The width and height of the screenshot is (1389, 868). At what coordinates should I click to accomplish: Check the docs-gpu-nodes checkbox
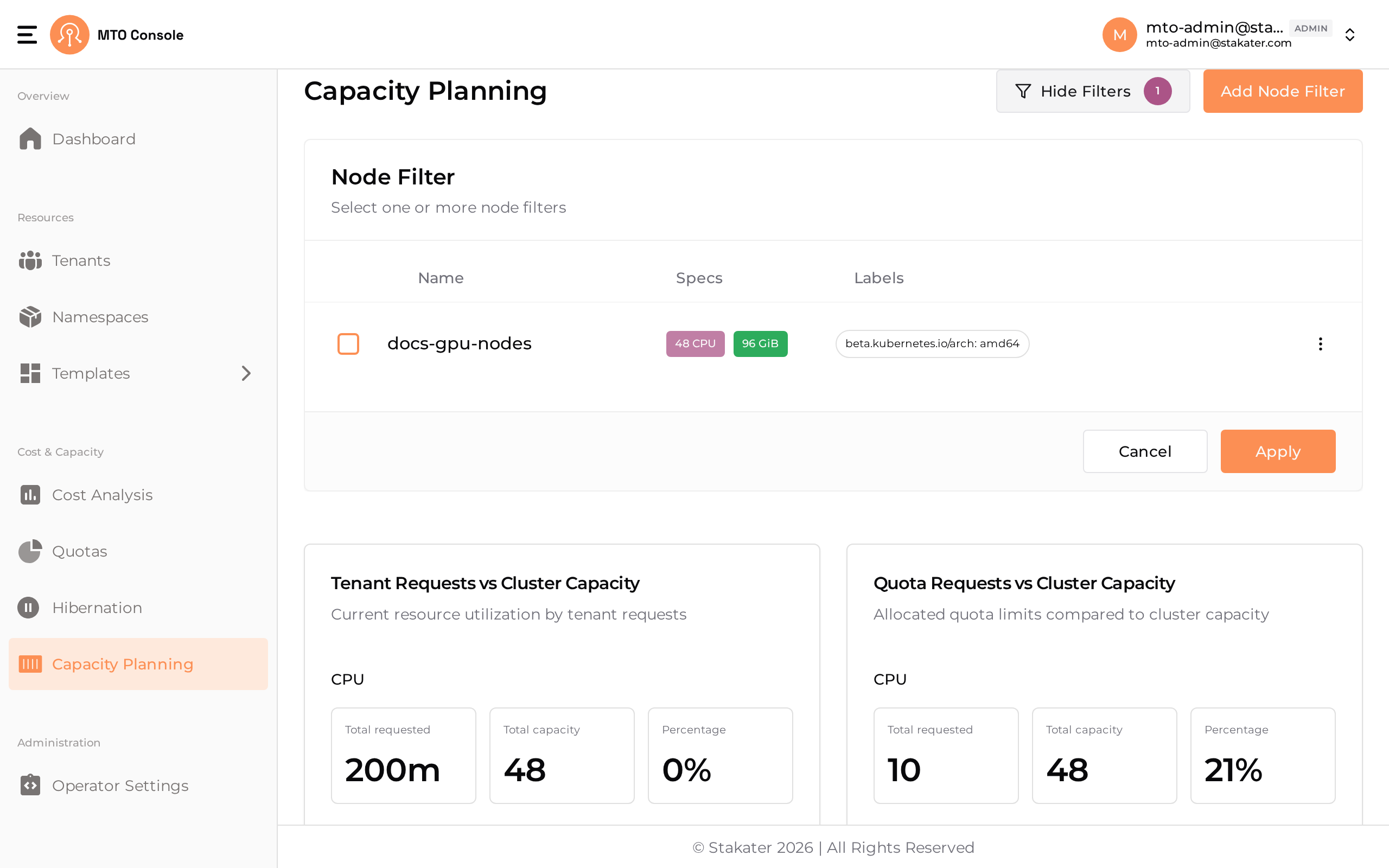tap(348, 344)
